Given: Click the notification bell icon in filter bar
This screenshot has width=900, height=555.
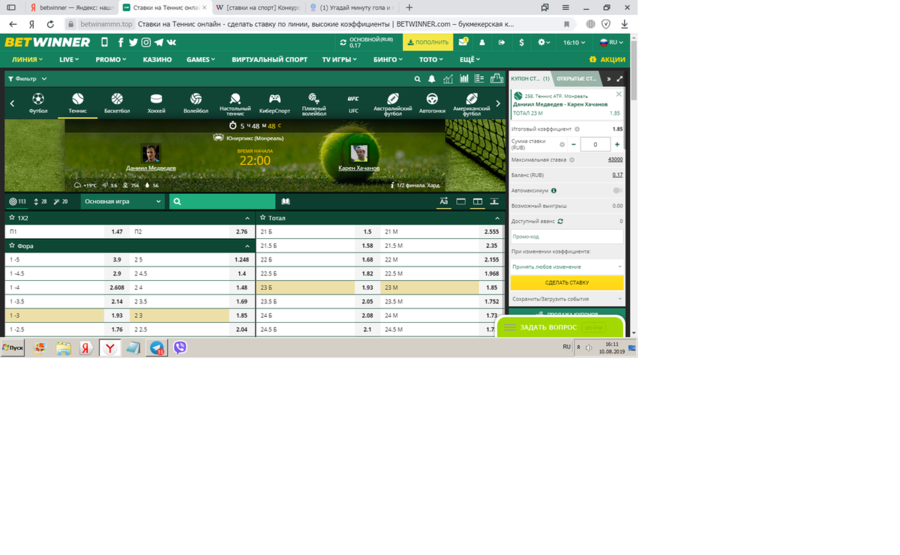Looking at the screenshot, I should pyautogui.click(x=432, y=79).
